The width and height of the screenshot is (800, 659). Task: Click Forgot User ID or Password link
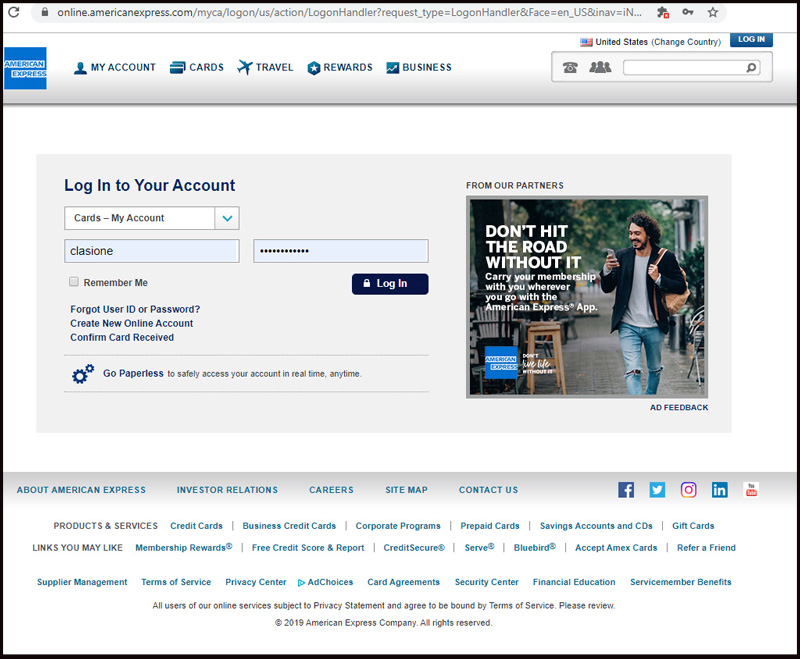[135, 309]
